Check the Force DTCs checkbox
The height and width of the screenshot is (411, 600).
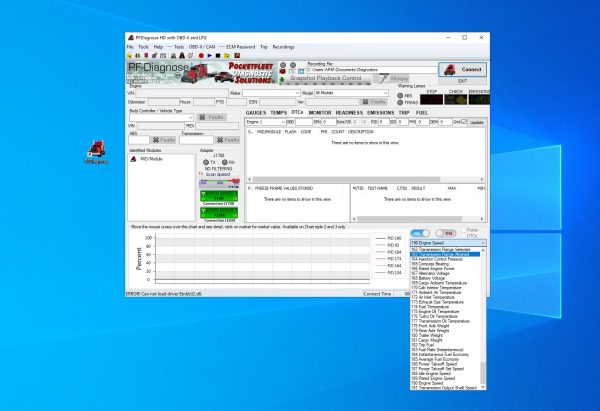pos(464,230)
